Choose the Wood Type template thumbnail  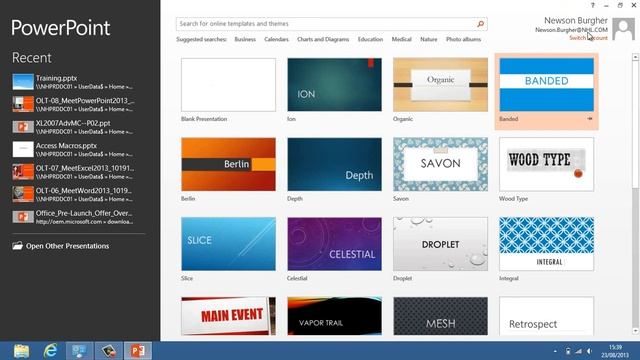pos(547,164)
